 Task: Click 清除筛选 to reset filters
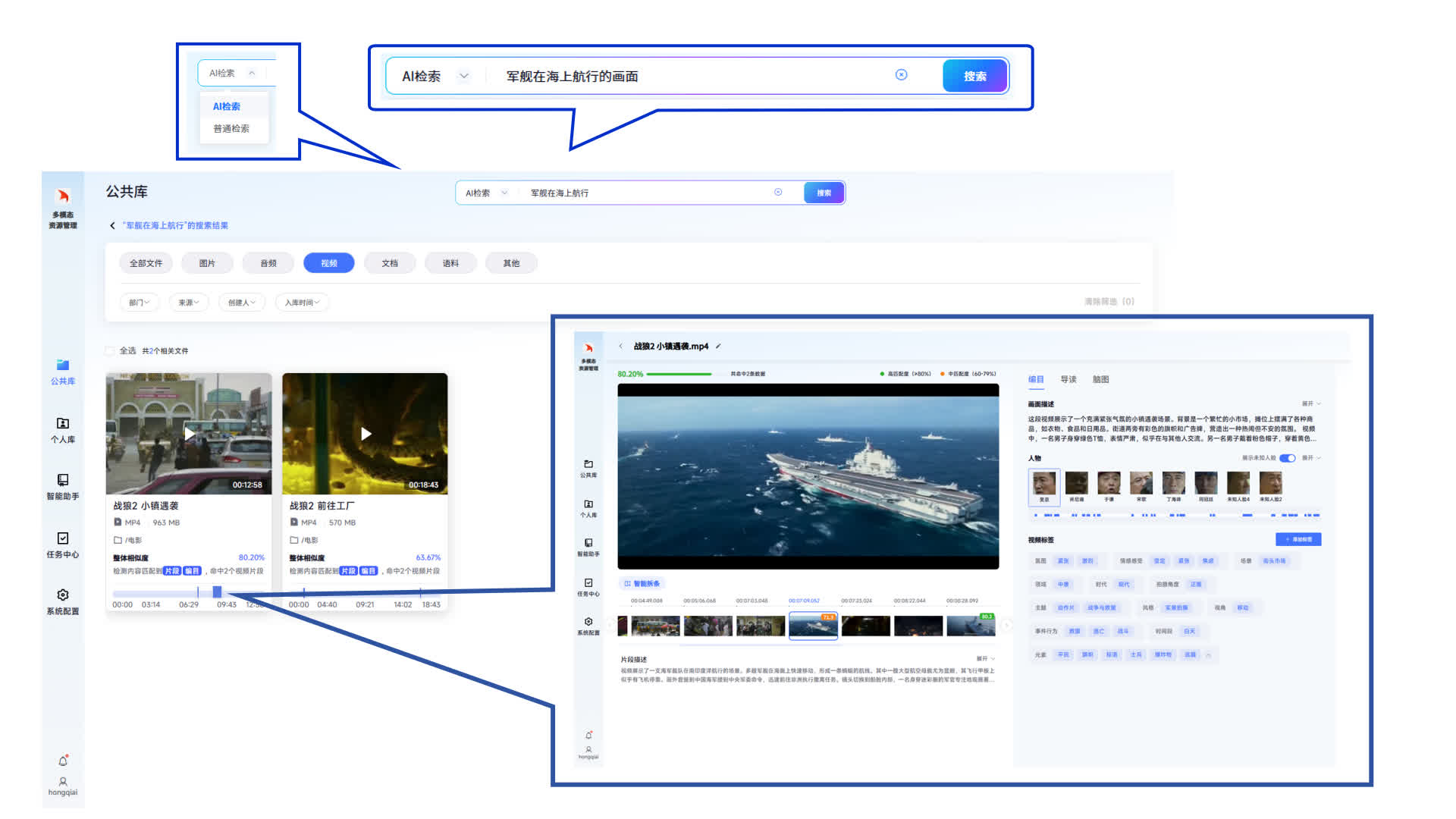click(x=1109, y=302)
